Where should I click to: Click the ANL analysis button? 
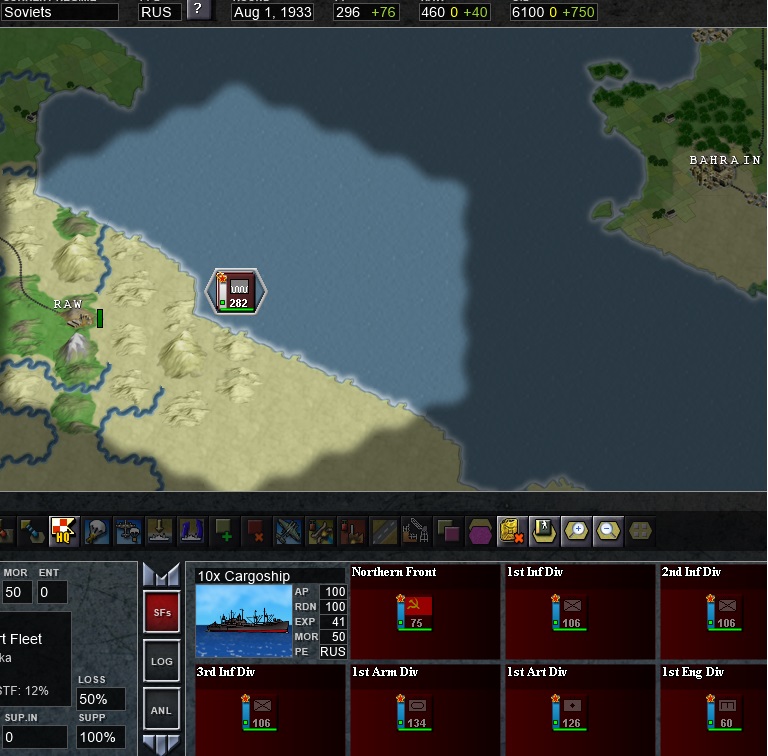pyautogui.click(x=162, y=709)
